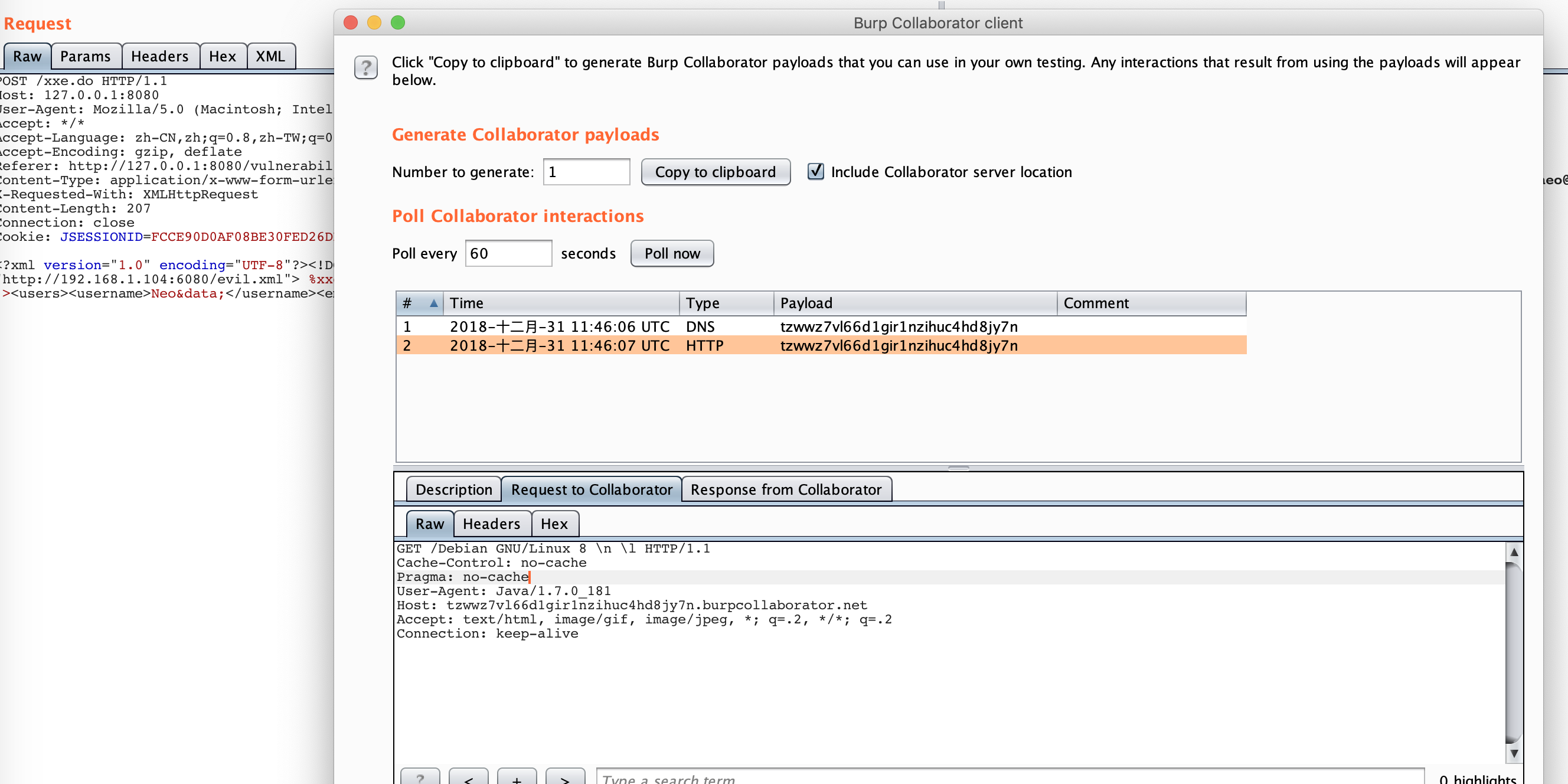The height and width of the screenshot is (784, 1568).
Task: Sort by Comment column header
Action: pos(1152,302)
